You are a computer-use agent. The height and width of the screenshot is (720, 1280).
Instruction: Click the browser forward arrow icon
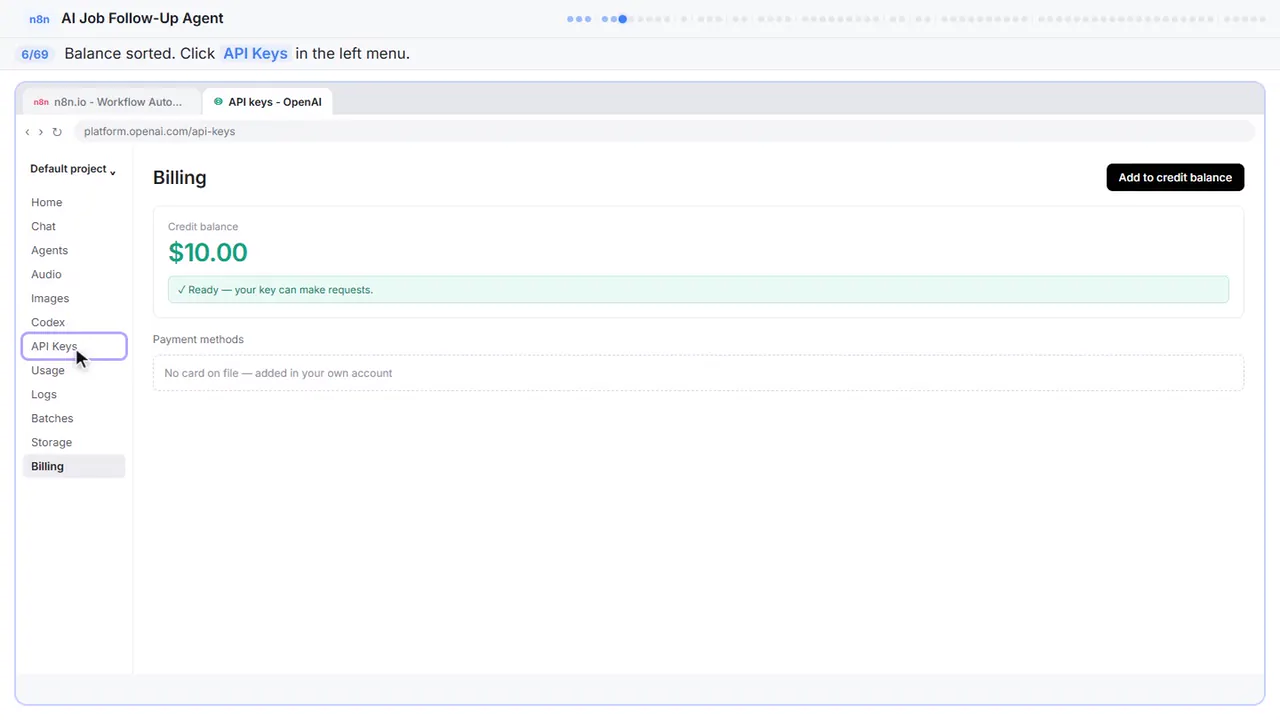pos(41,132)
